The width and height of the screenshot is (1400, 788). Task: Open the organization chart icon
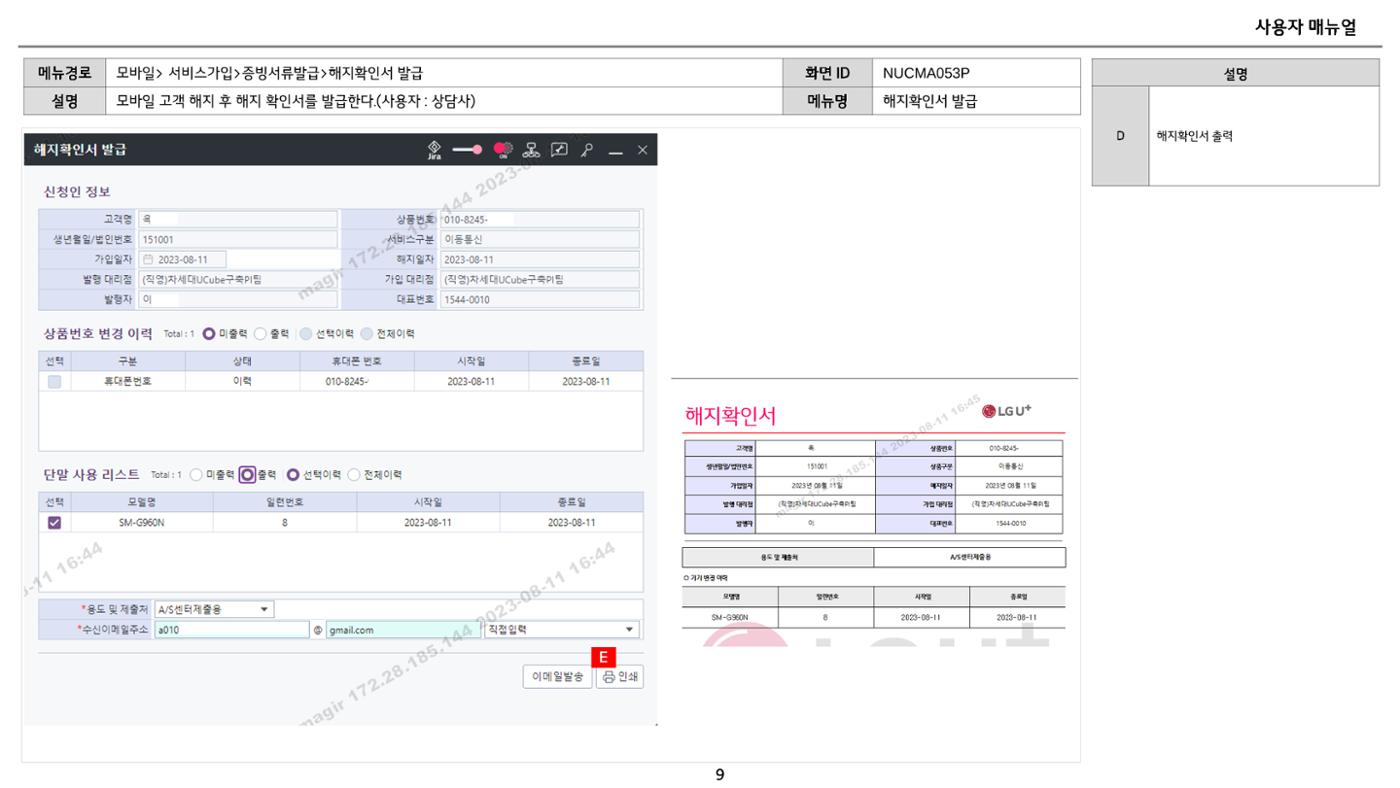pyautogui.click(x=533, y=150)
